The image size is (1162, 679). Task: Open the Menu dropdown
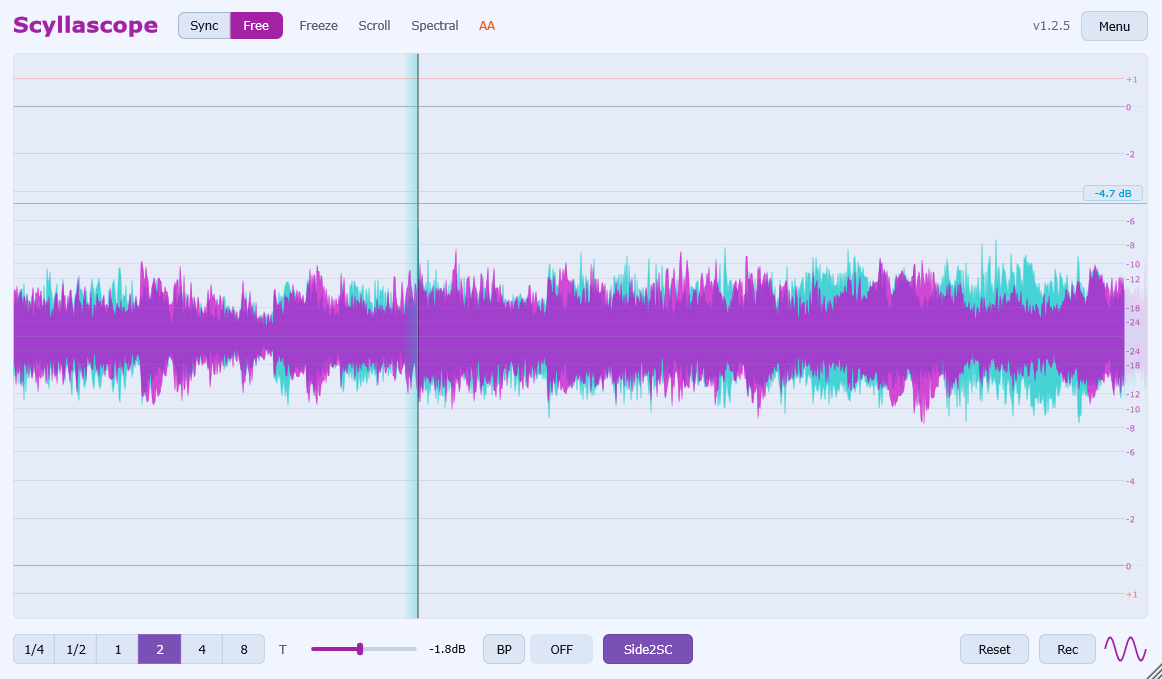tap(1114, 26)
